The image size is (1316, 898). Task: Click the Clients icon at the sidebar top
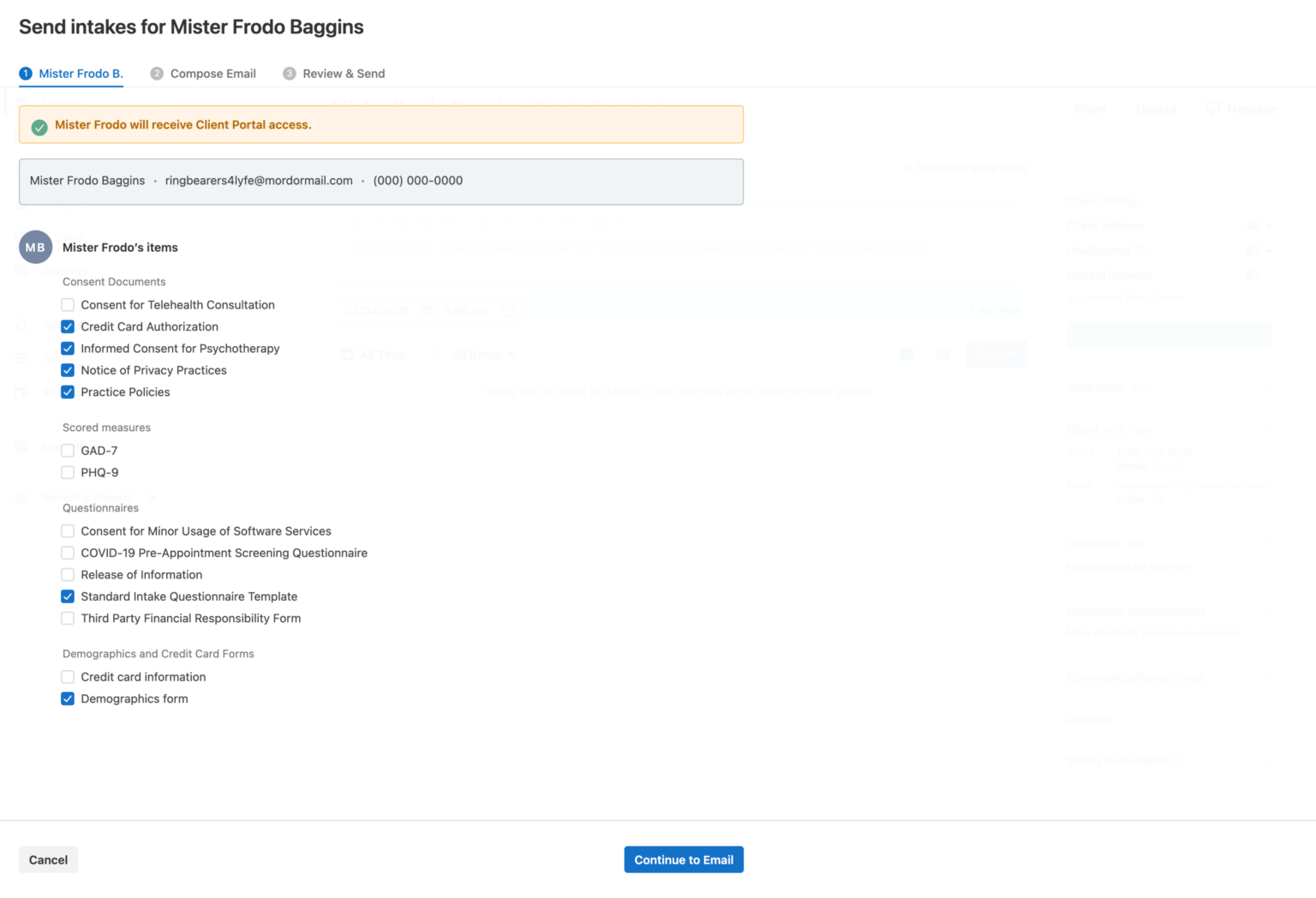click(x=21, y=102)
